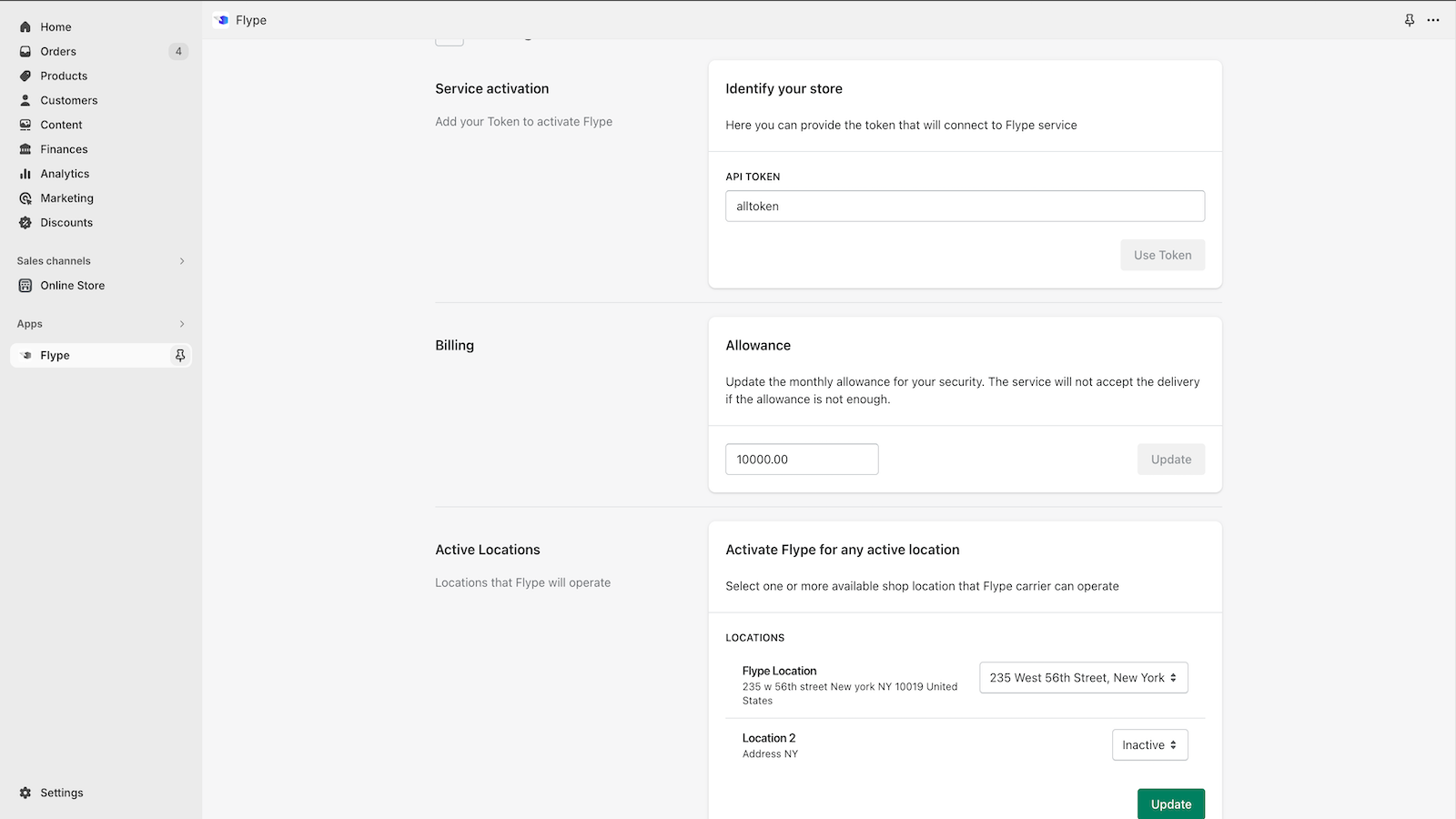Click the pin icon in top bar
The height and width of the screenshot is (819, 1456).
coord(1410,20)
